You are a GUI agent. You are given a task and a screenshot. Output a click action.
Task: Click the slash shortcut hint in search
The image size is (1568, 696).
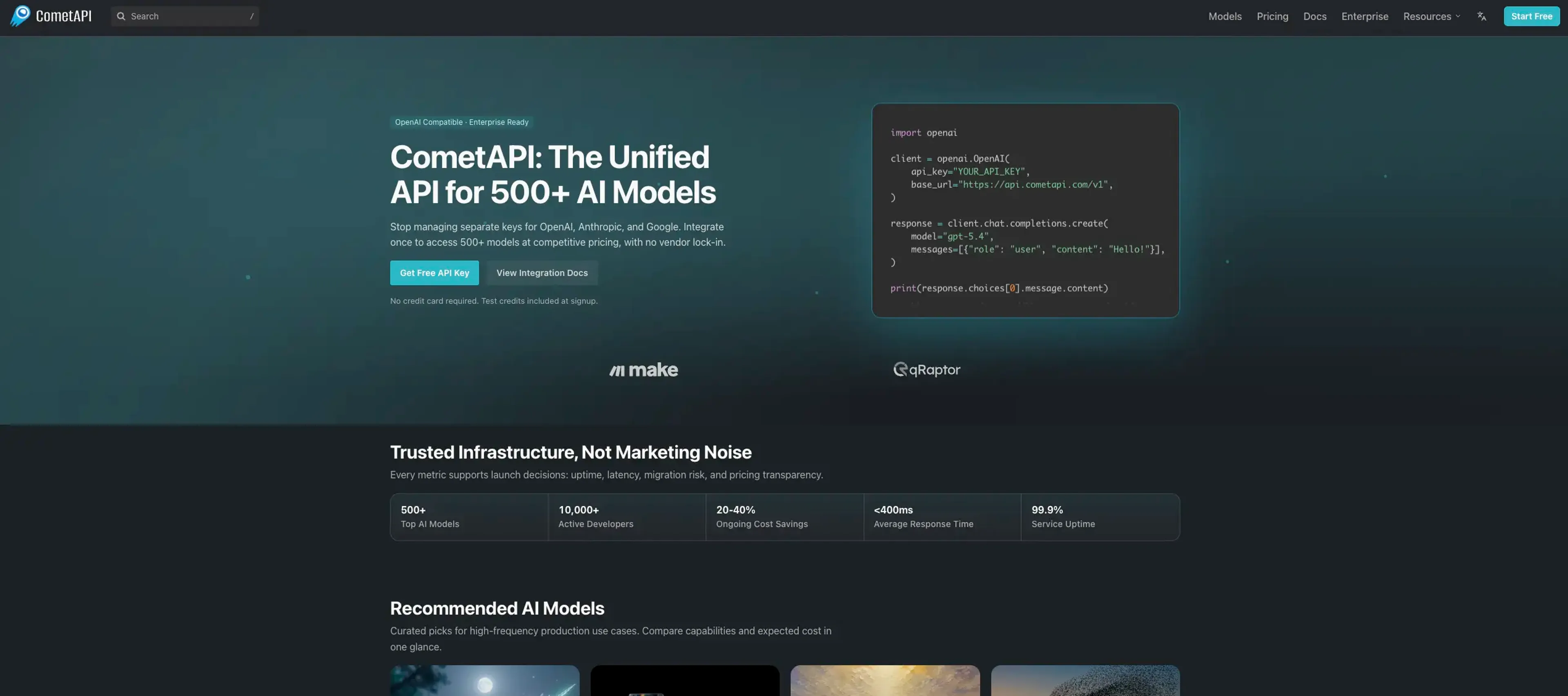pos(252,16)
